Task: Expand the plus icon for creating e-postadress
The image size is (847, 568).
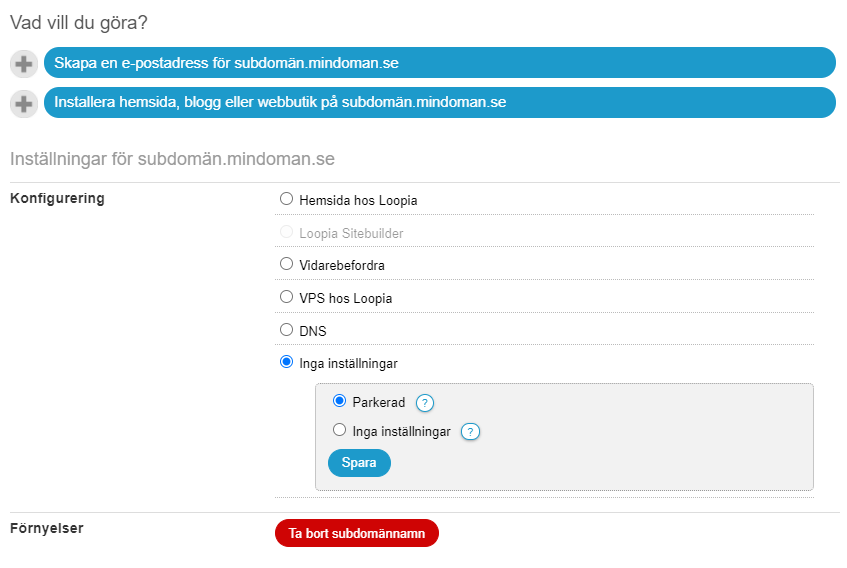Action: [x=24, y=64]
